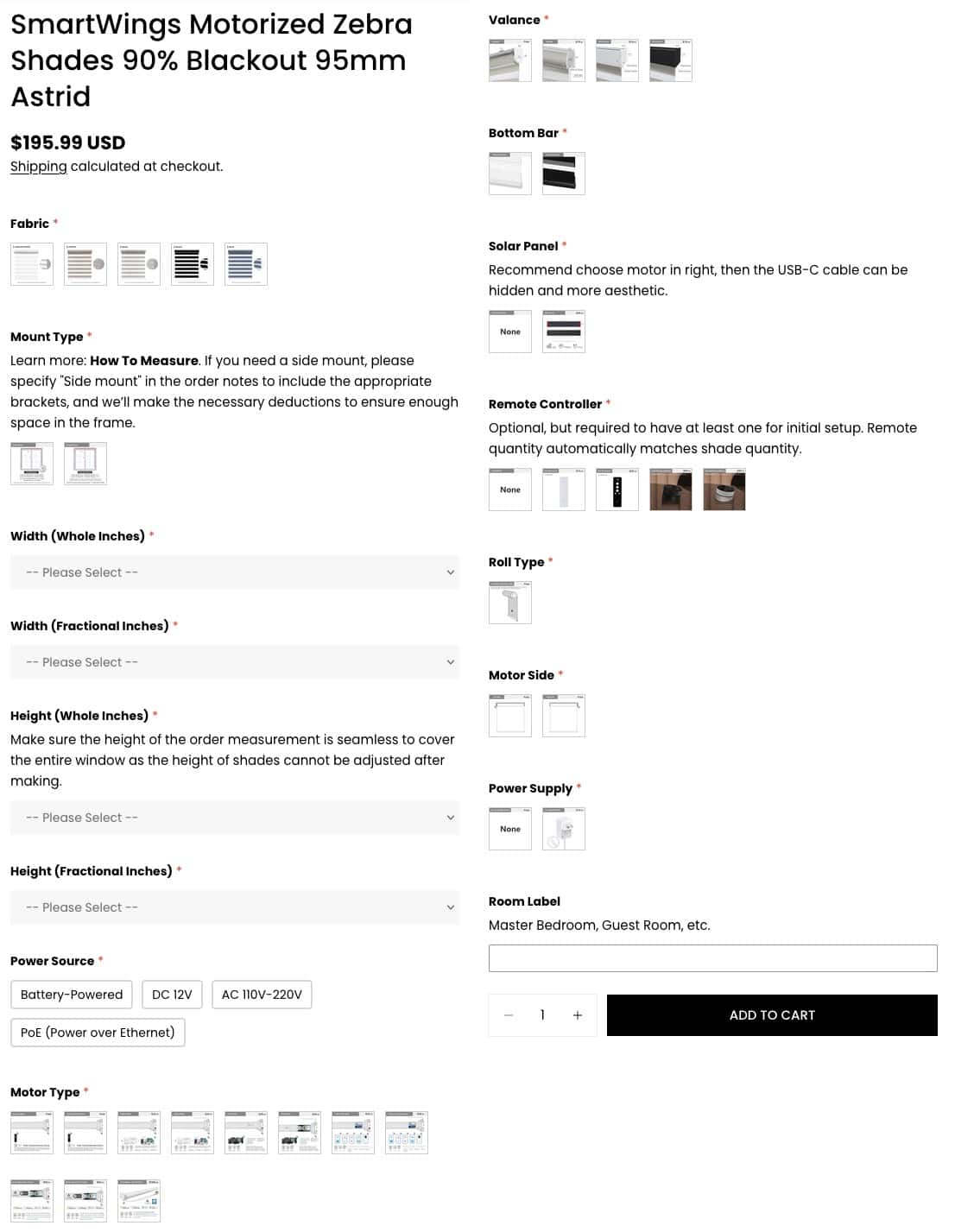The image size is (955, 1232).
Task: Open Height (Fractional Inches) dropdown
Action: tap(234, 907)
